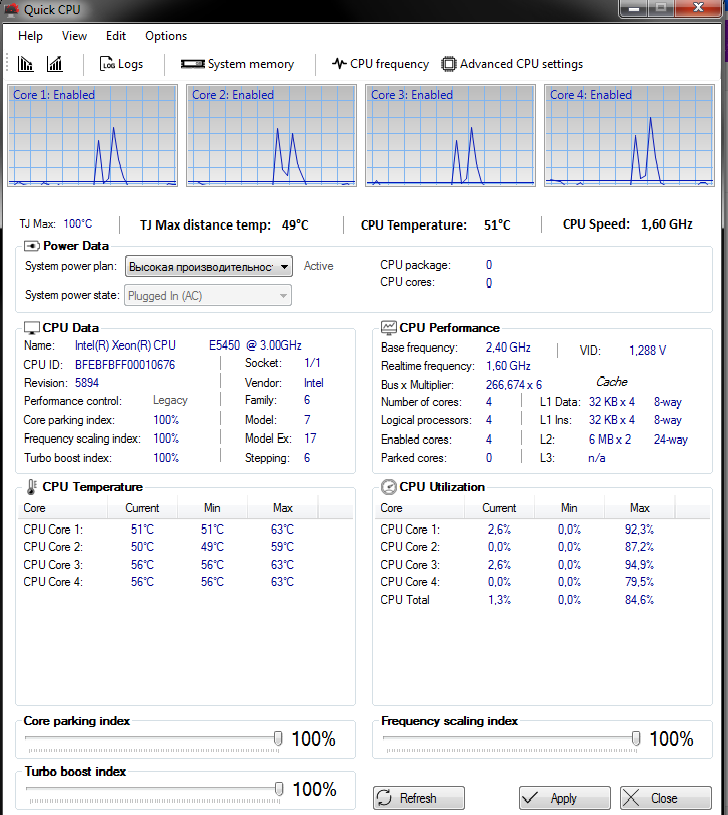Click the Frequency scaling index slider thumb
728x815 pixels.
(x=636, y=739)
